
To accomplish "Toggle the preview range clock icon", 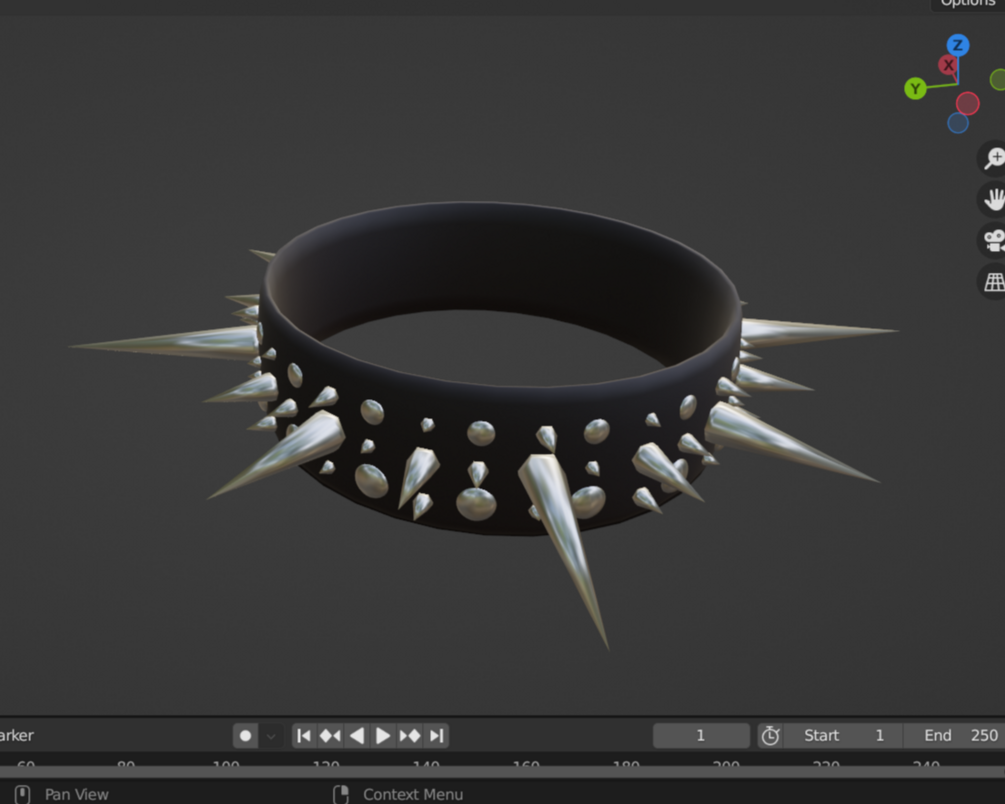I will coord(770,735).
